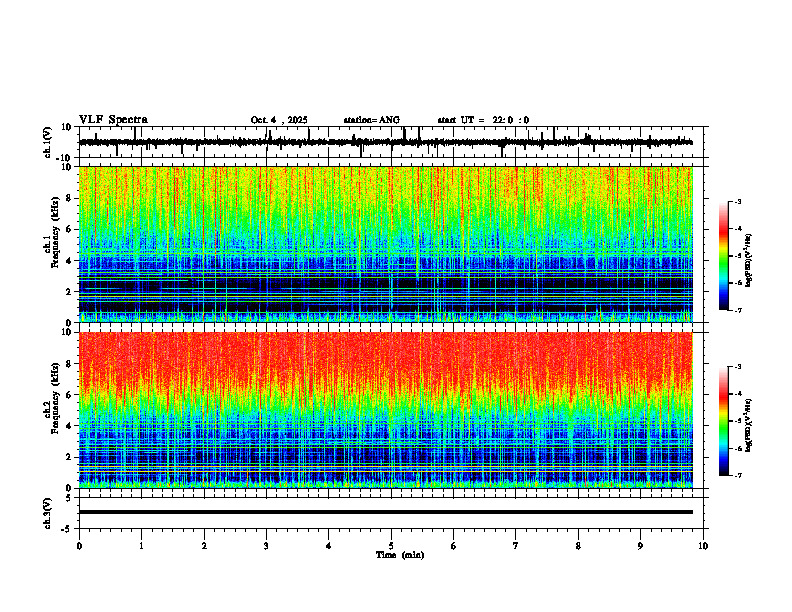Click the time axis tick label "5"
This screenshot has height=612, width=792.
click(x=391, y=546)
